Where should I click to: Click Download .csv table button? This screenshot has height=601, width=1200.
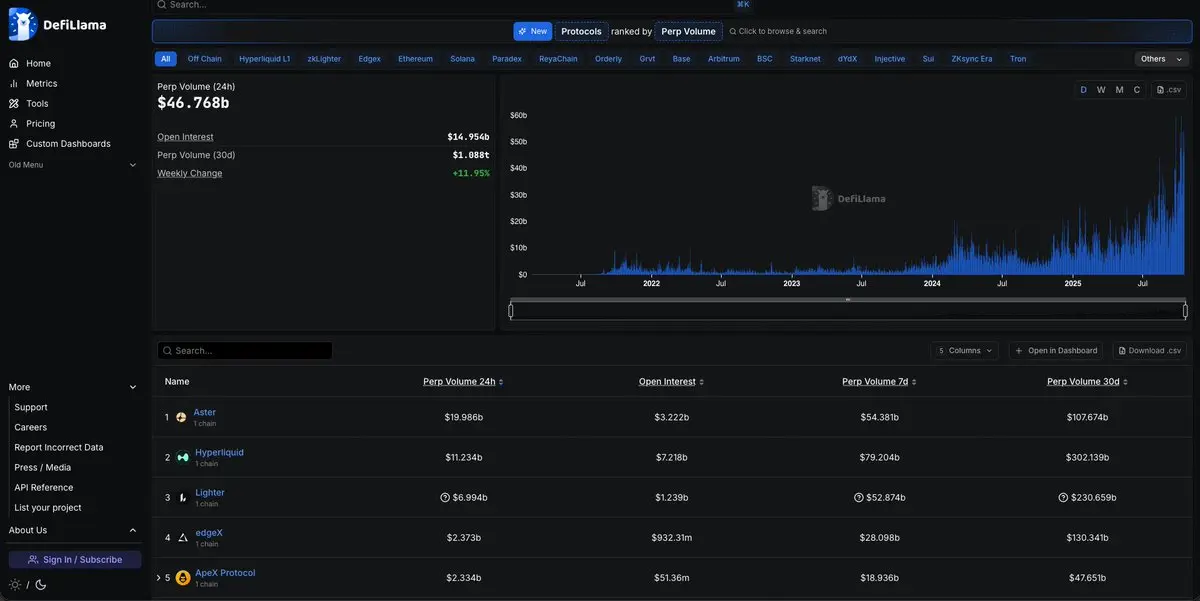tap(1148, 350)
